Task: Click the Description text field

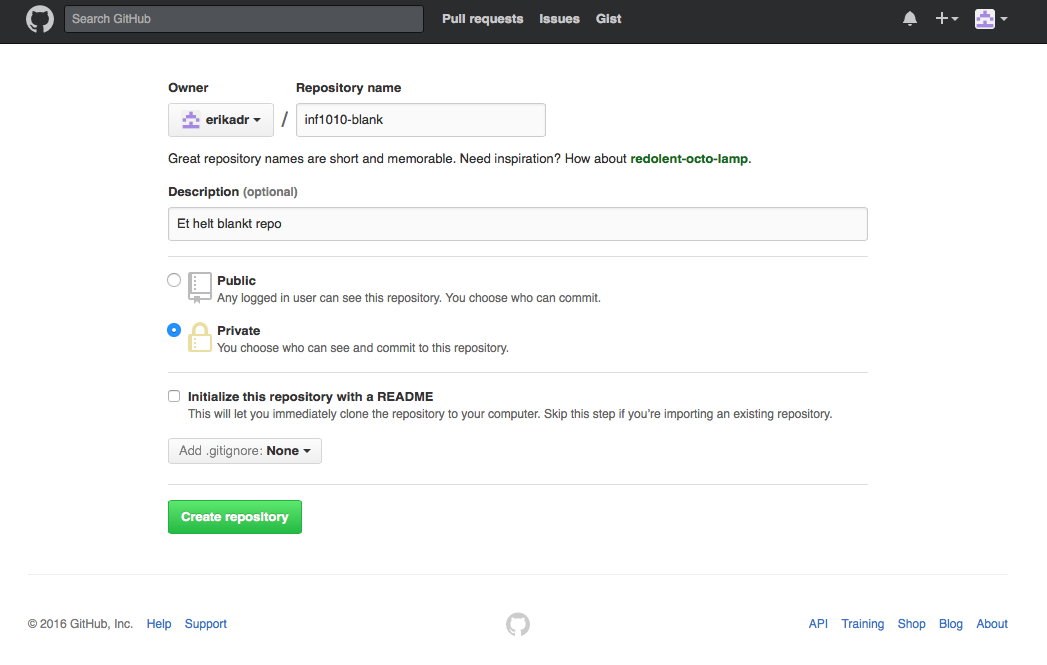Action: tap(517, 224)
